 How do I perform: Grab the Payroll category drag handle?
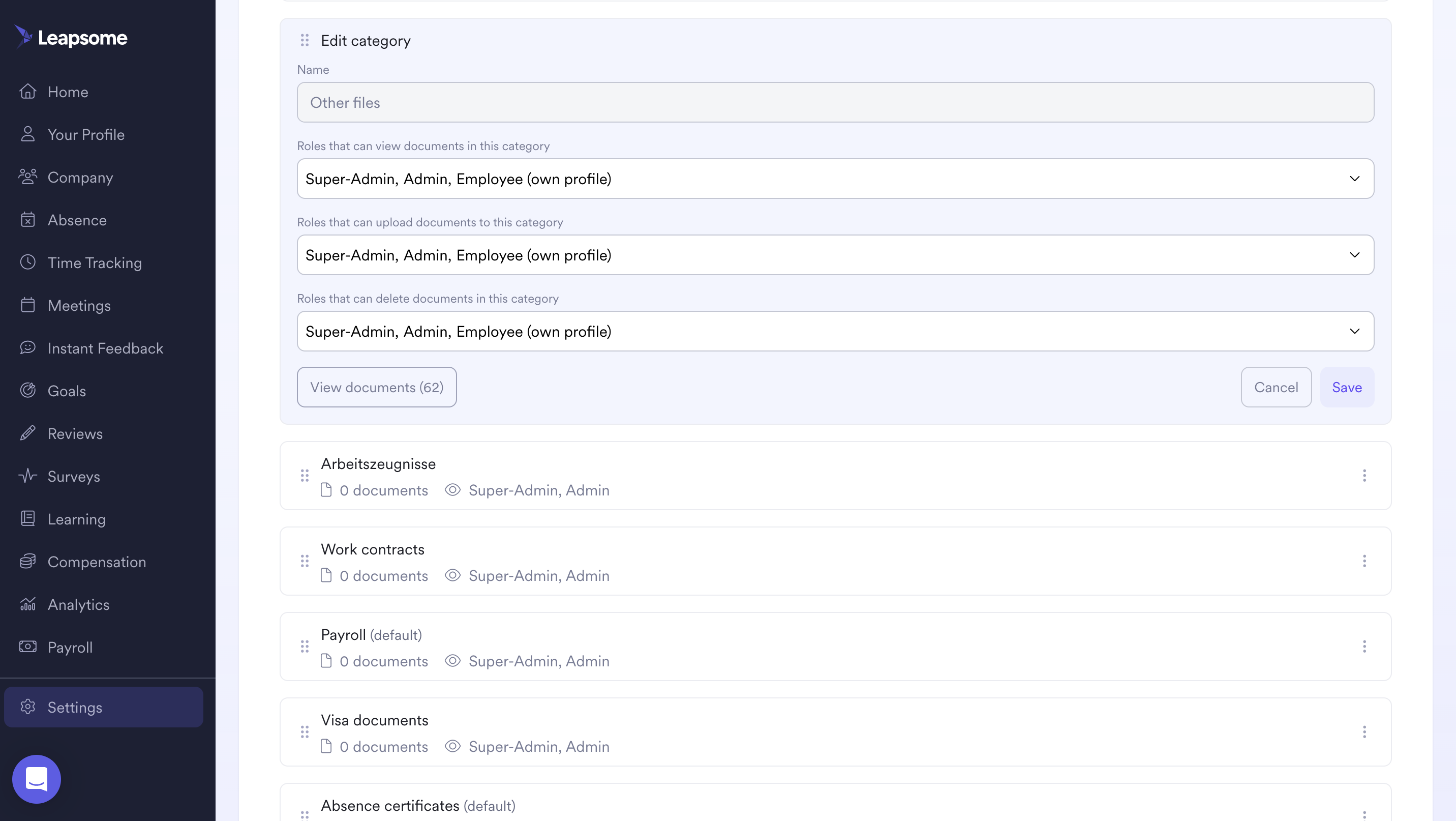[305, 647]
